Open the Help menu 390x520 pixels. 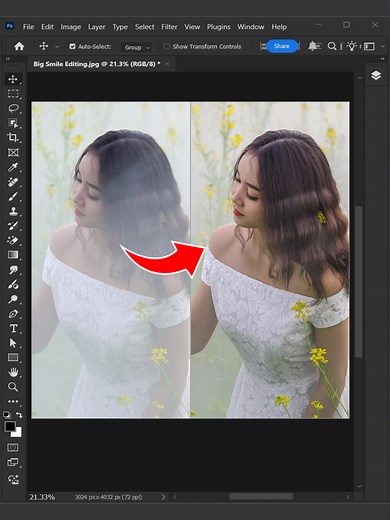279,27
